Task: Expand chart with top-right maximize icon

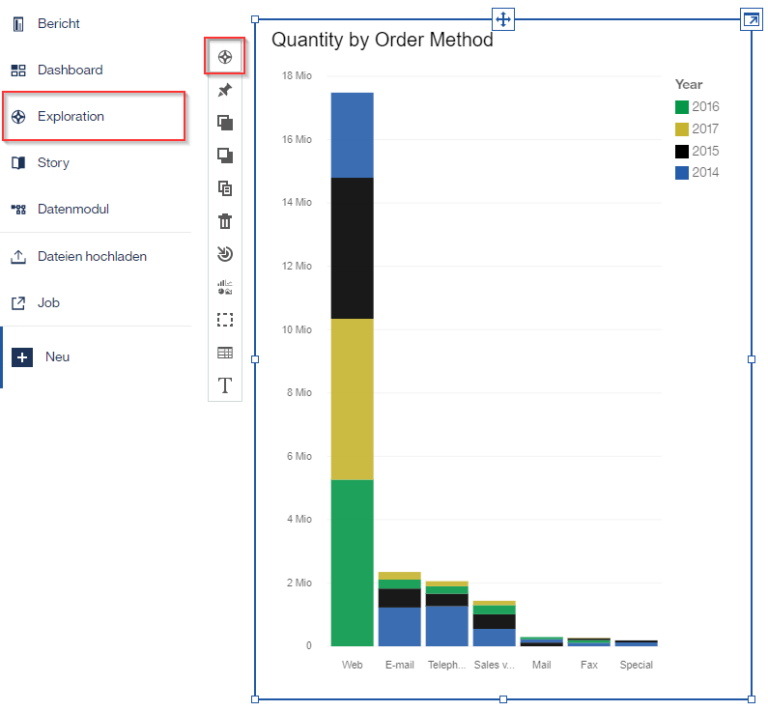Action: (751, 20)
